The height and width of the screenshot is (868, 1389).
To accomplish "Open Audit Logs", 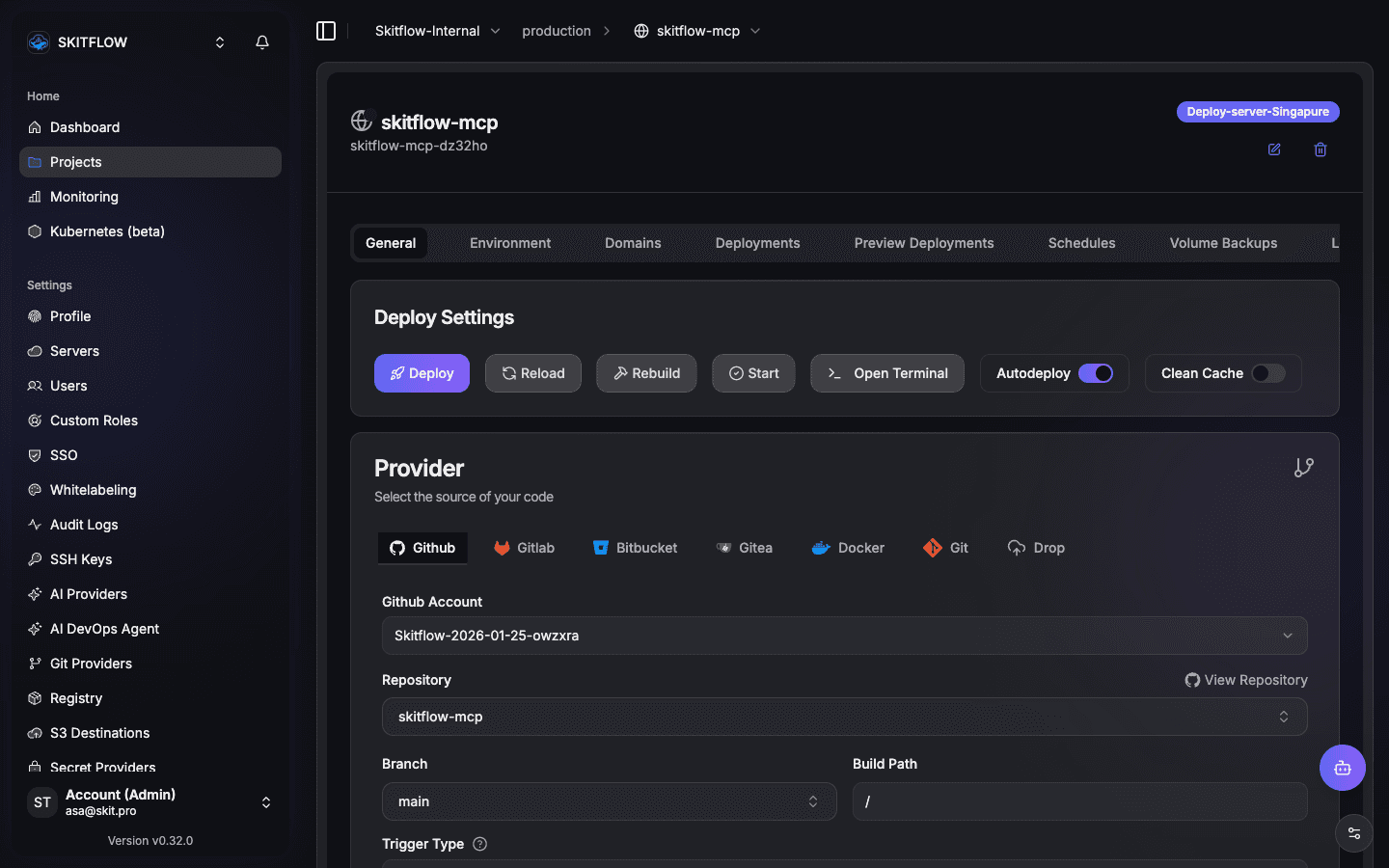I will tap(150, 525).
